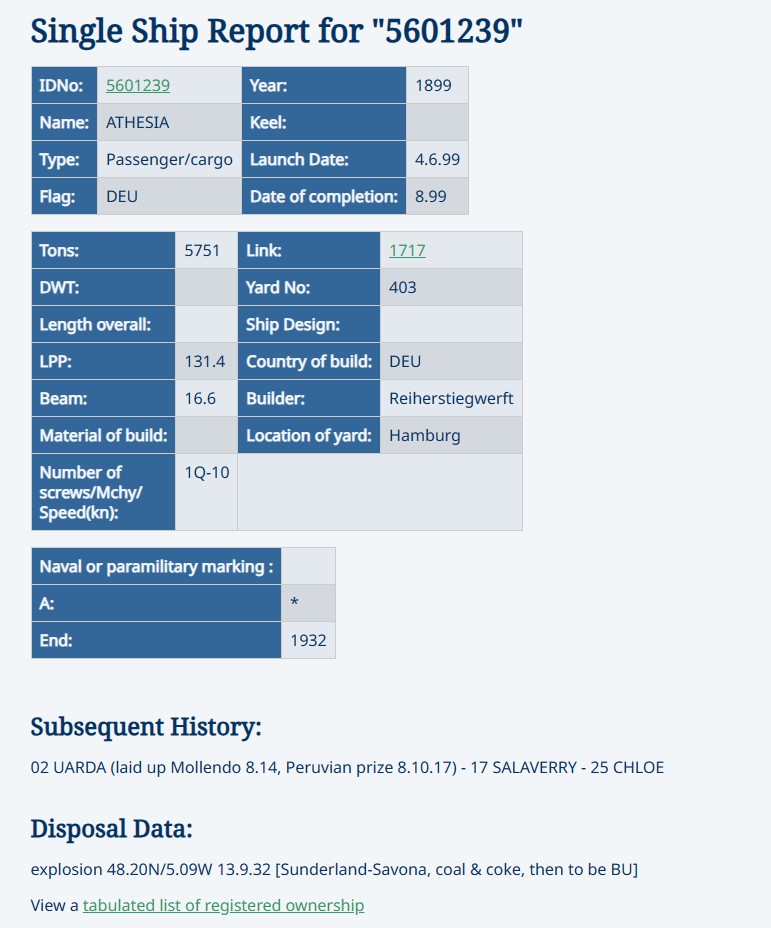Viewport: 771px width, 928px height.
Task: Open Link number 1717
Action: (x=407, y=250)
